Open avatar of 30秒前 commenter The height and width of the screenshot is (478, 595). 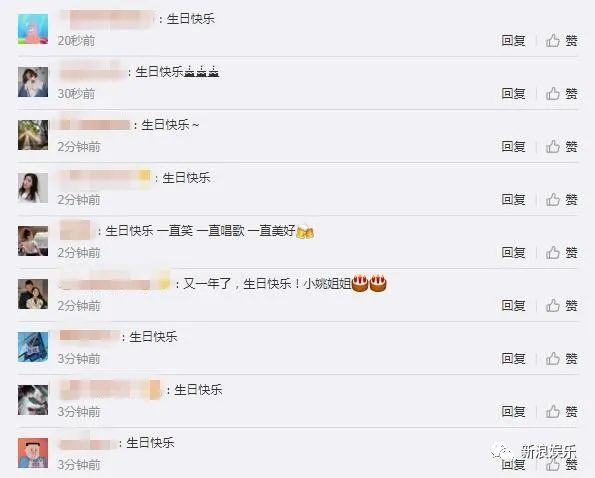tap(33, 82)
